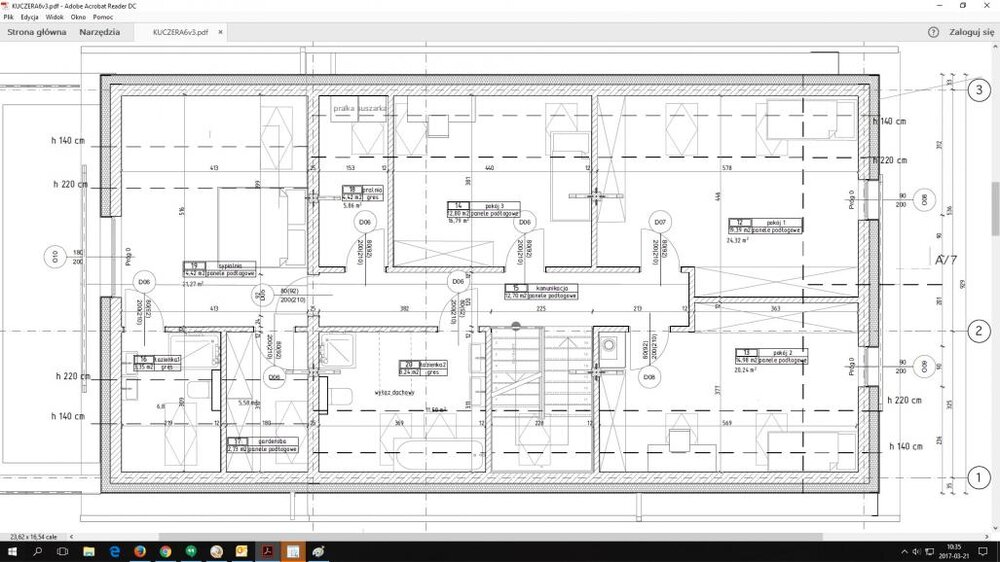Viewport: 1000px width, 562px height.
Task: Open the Widok menu
Action: (x=54, y=18)
